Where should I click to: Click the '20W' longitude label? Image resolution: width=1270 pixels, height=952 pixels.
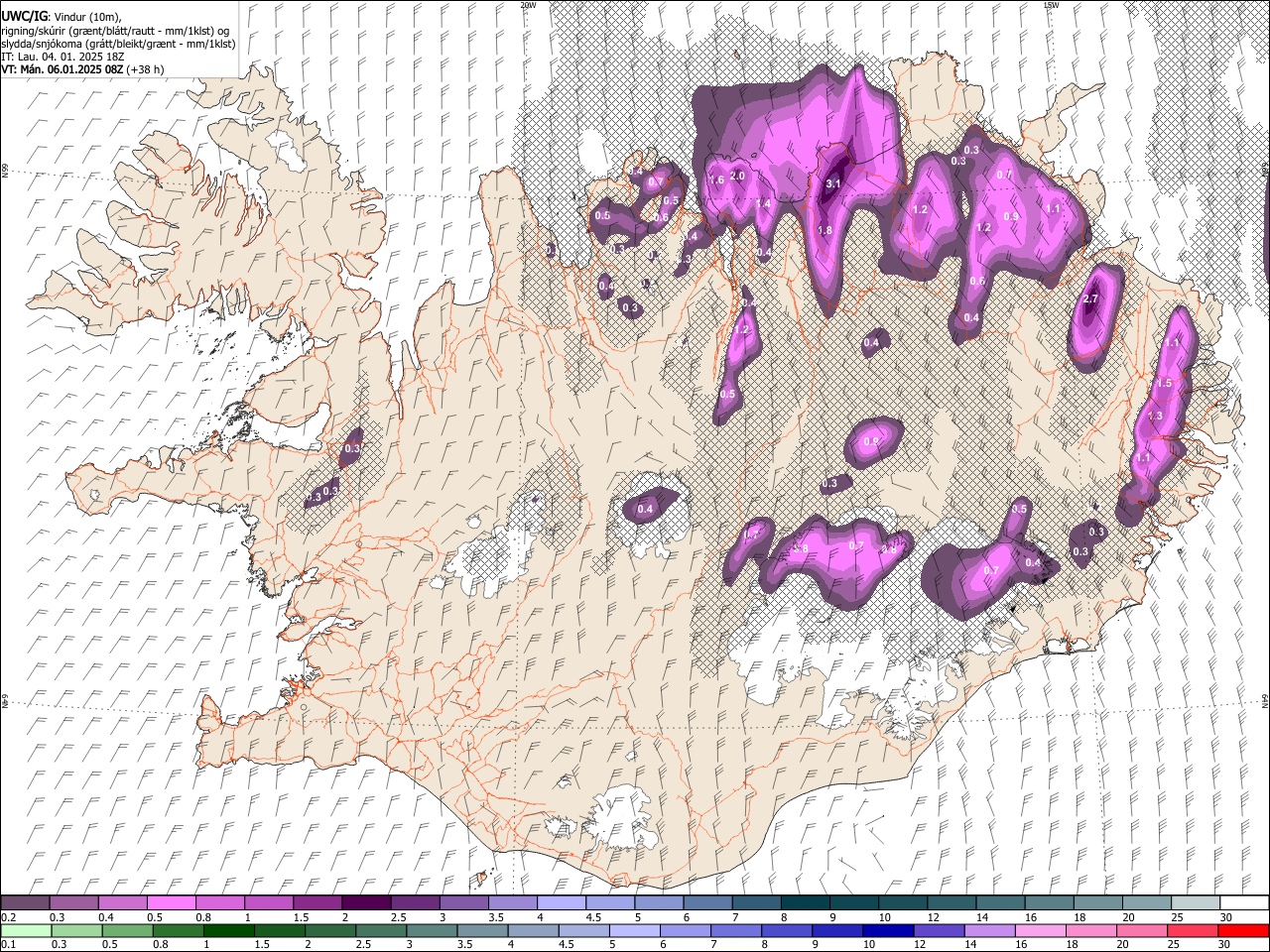pyautogui.click(x=528, y=5)
